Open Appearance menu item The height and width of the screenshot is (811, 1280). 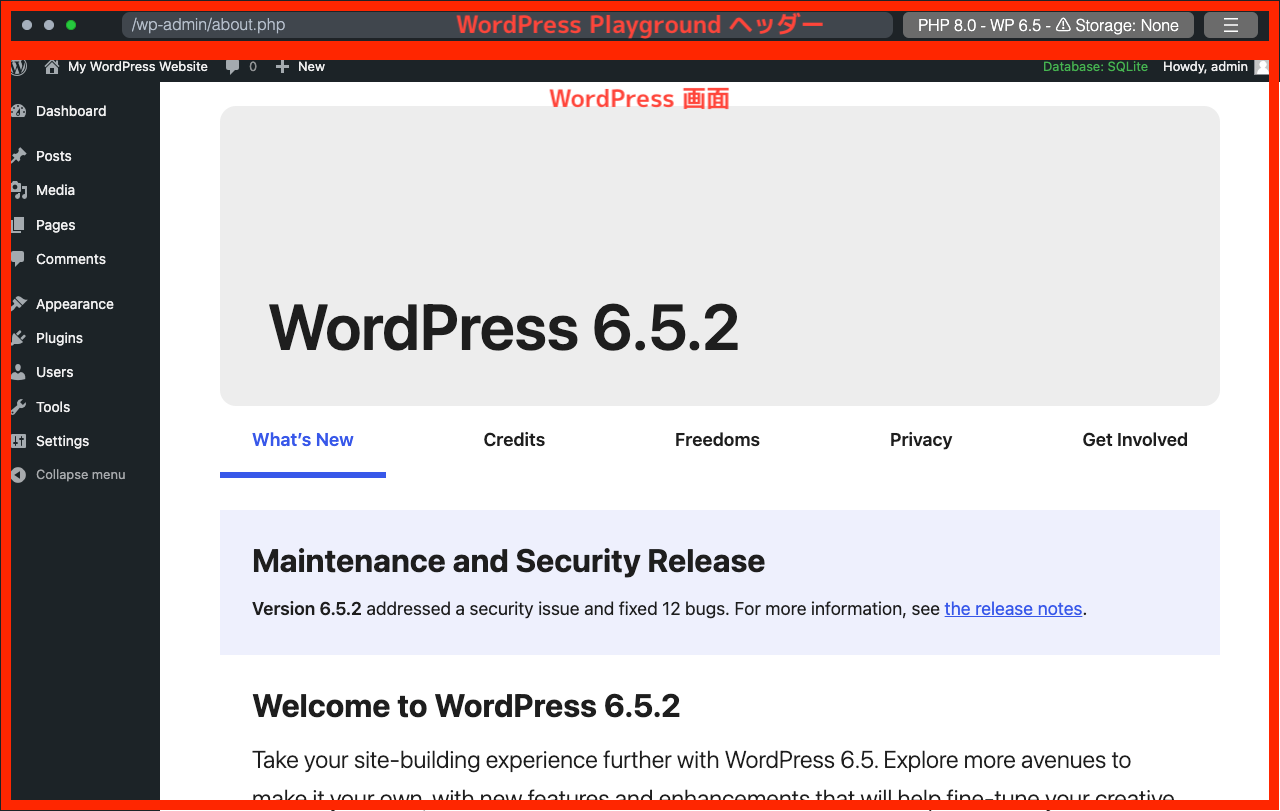click(75, 304)
